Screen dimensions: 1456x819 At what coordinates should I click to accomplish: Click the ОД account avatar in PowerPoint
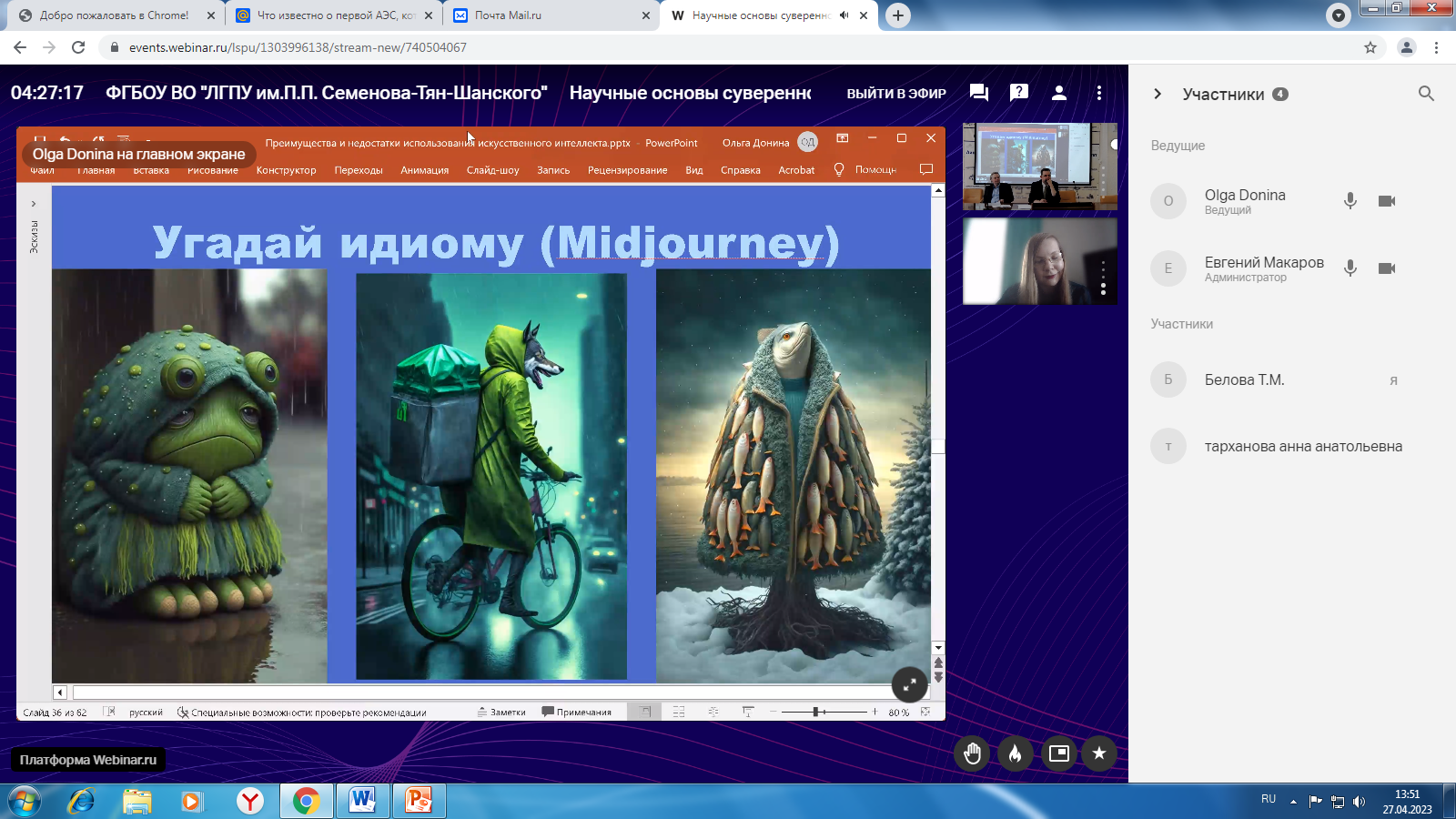click(808, 142)
